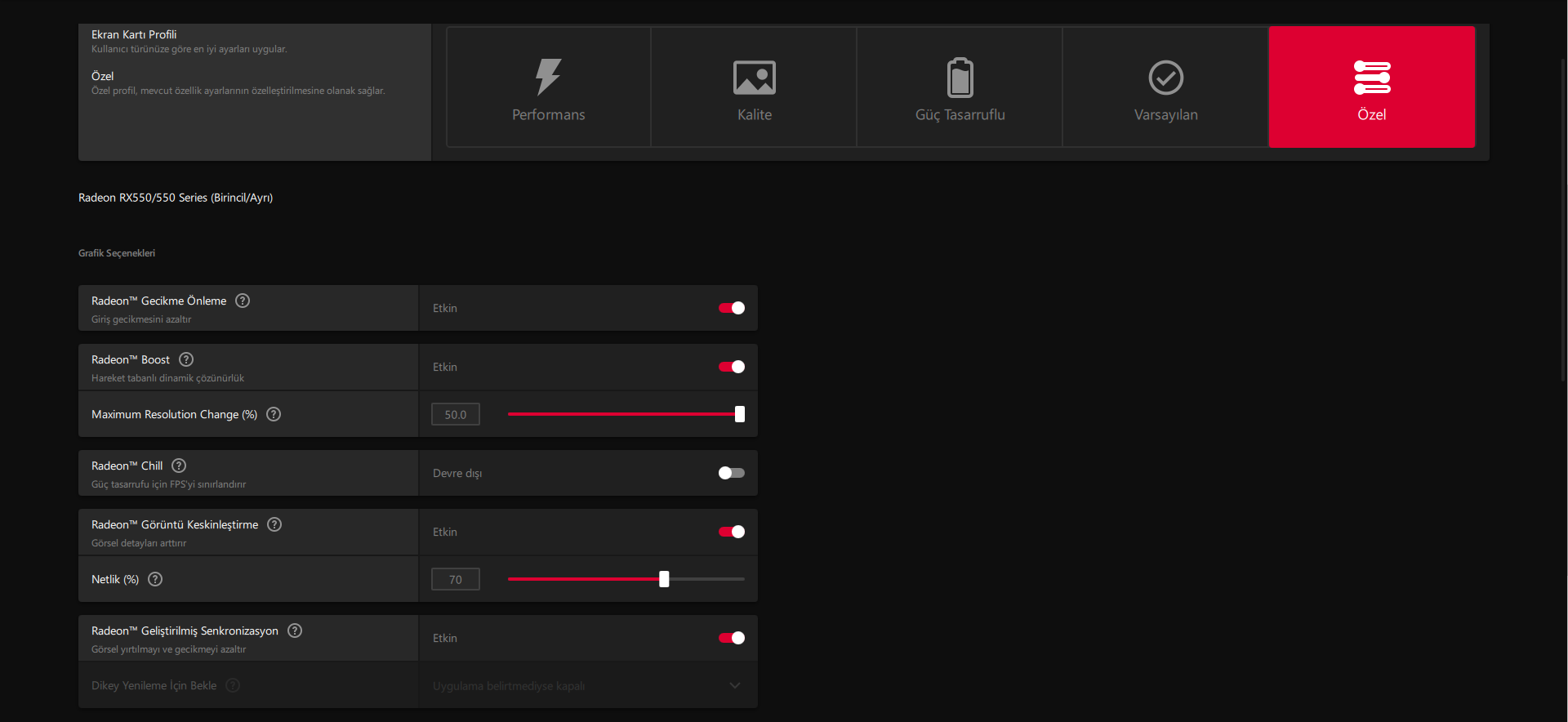Open help for Radeon Boost

[x=186, y=359]
